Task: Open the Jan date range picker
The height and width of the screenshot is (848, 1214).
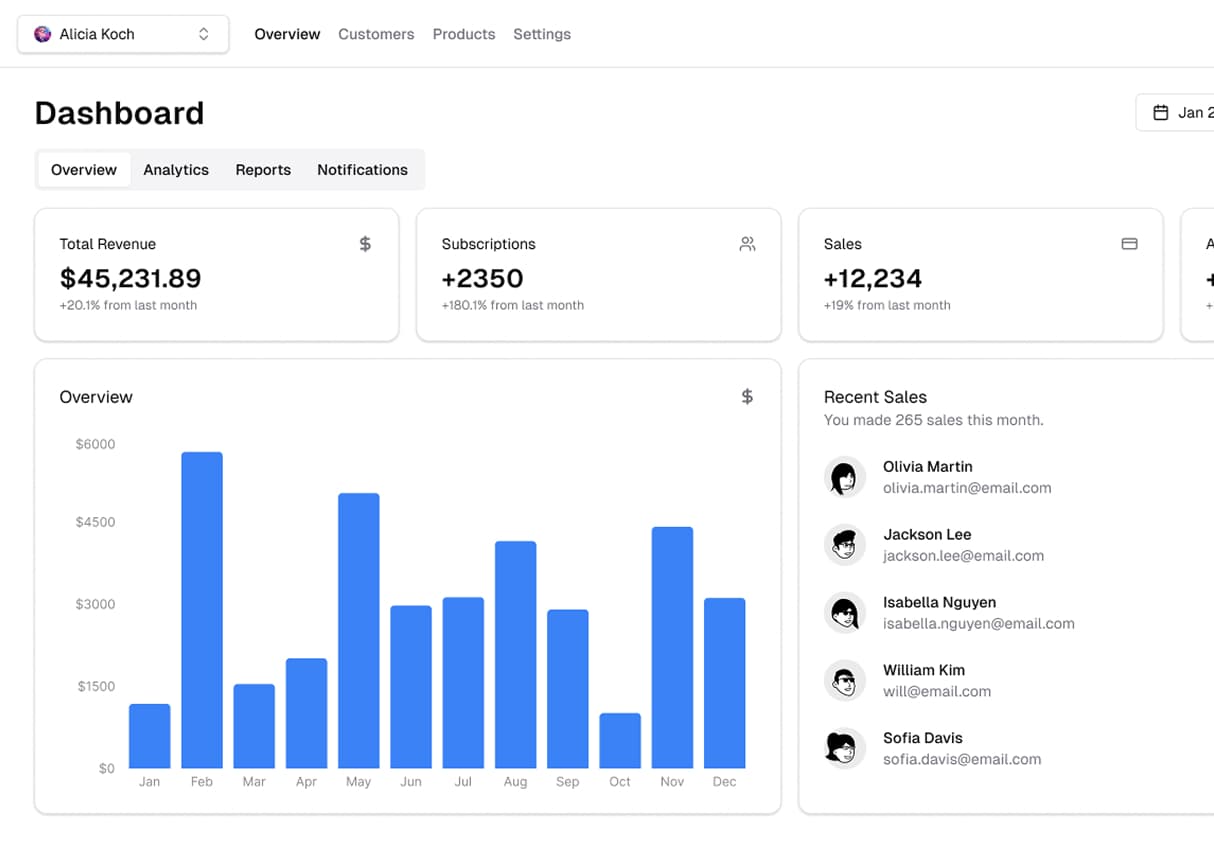Action: coord(1180,113)
